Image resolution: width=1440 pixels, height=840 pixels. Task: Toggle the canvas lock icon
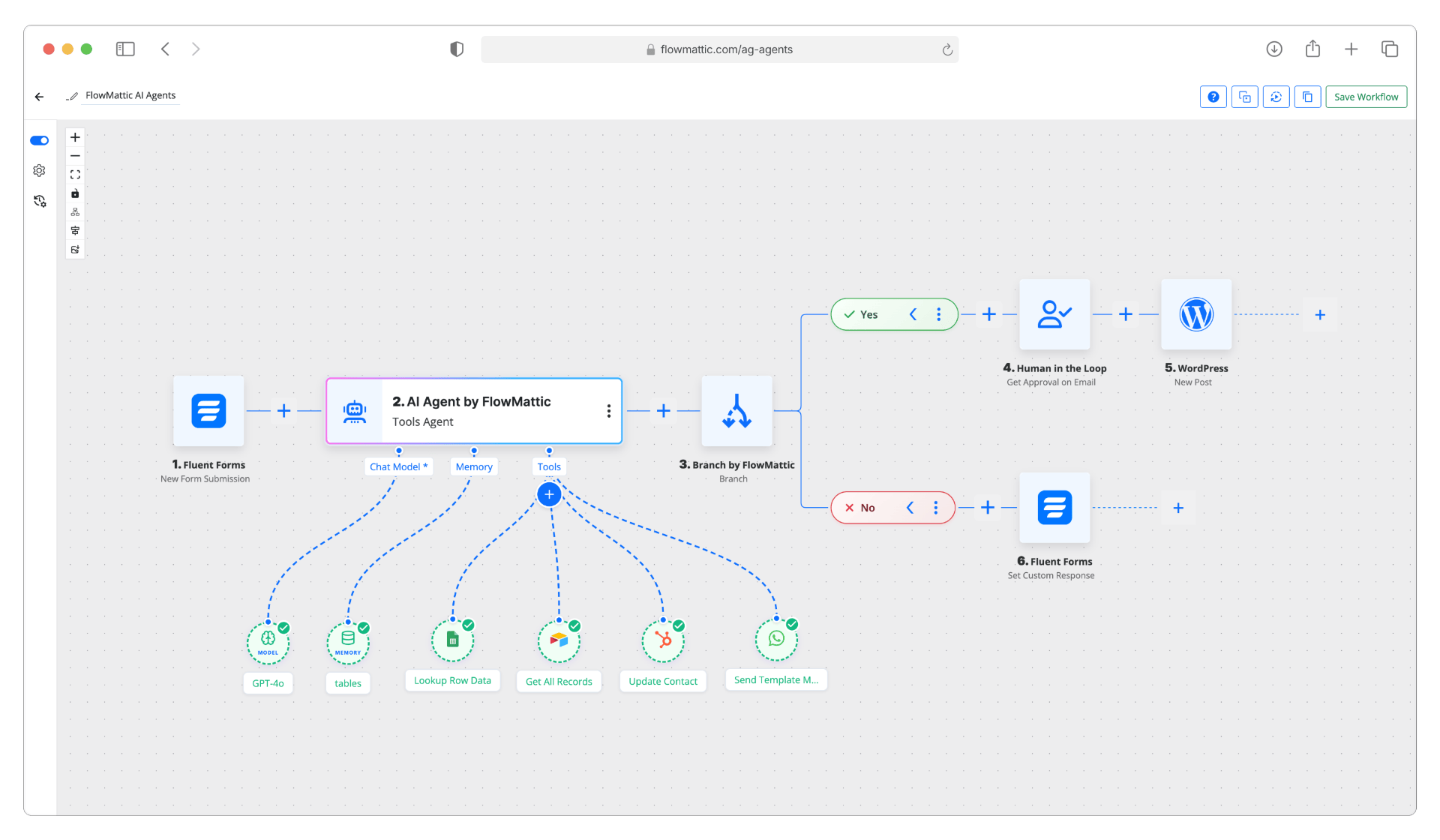point(75,193)
